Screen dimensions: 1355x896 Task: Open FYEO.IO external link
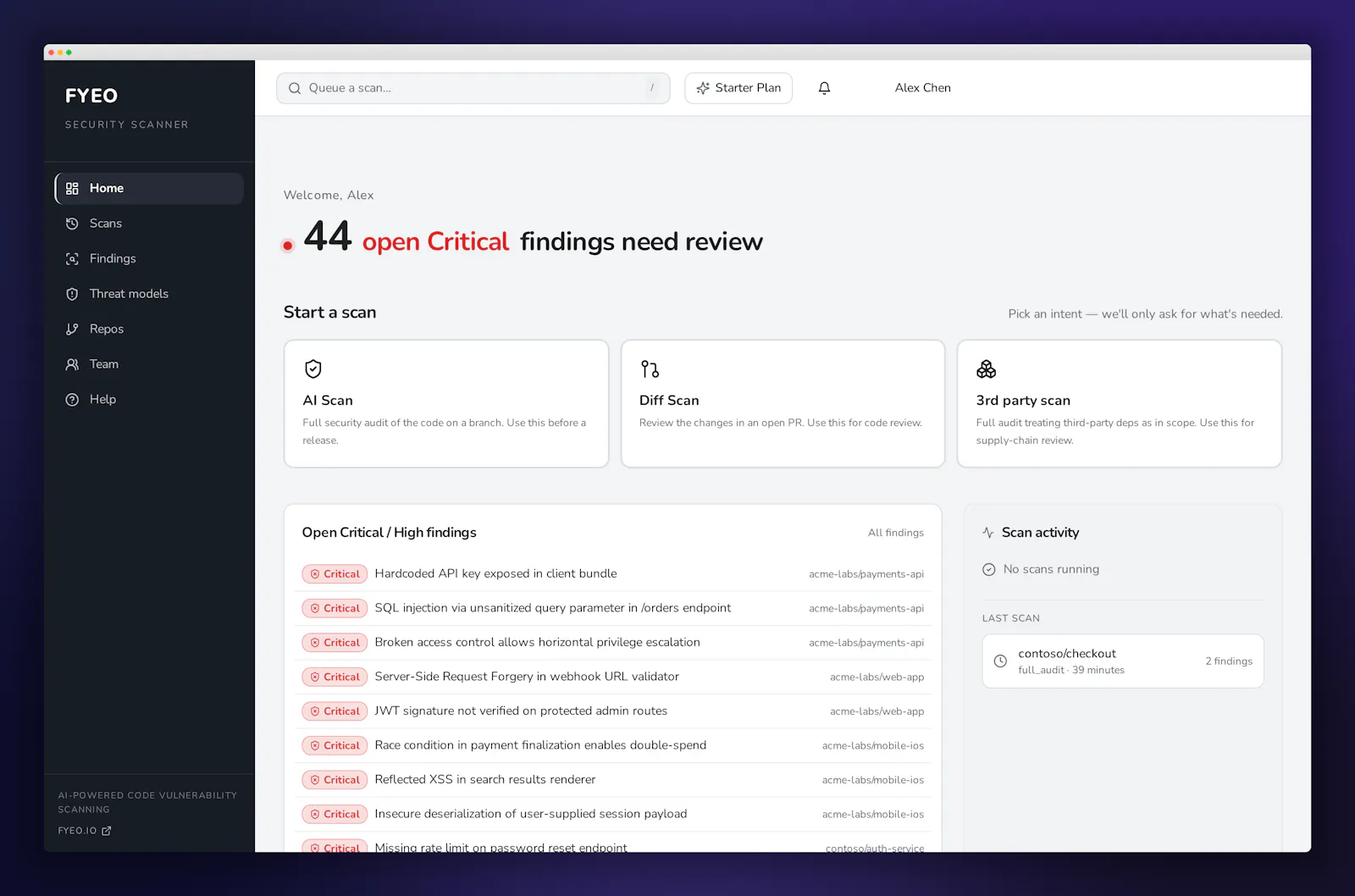85,831
